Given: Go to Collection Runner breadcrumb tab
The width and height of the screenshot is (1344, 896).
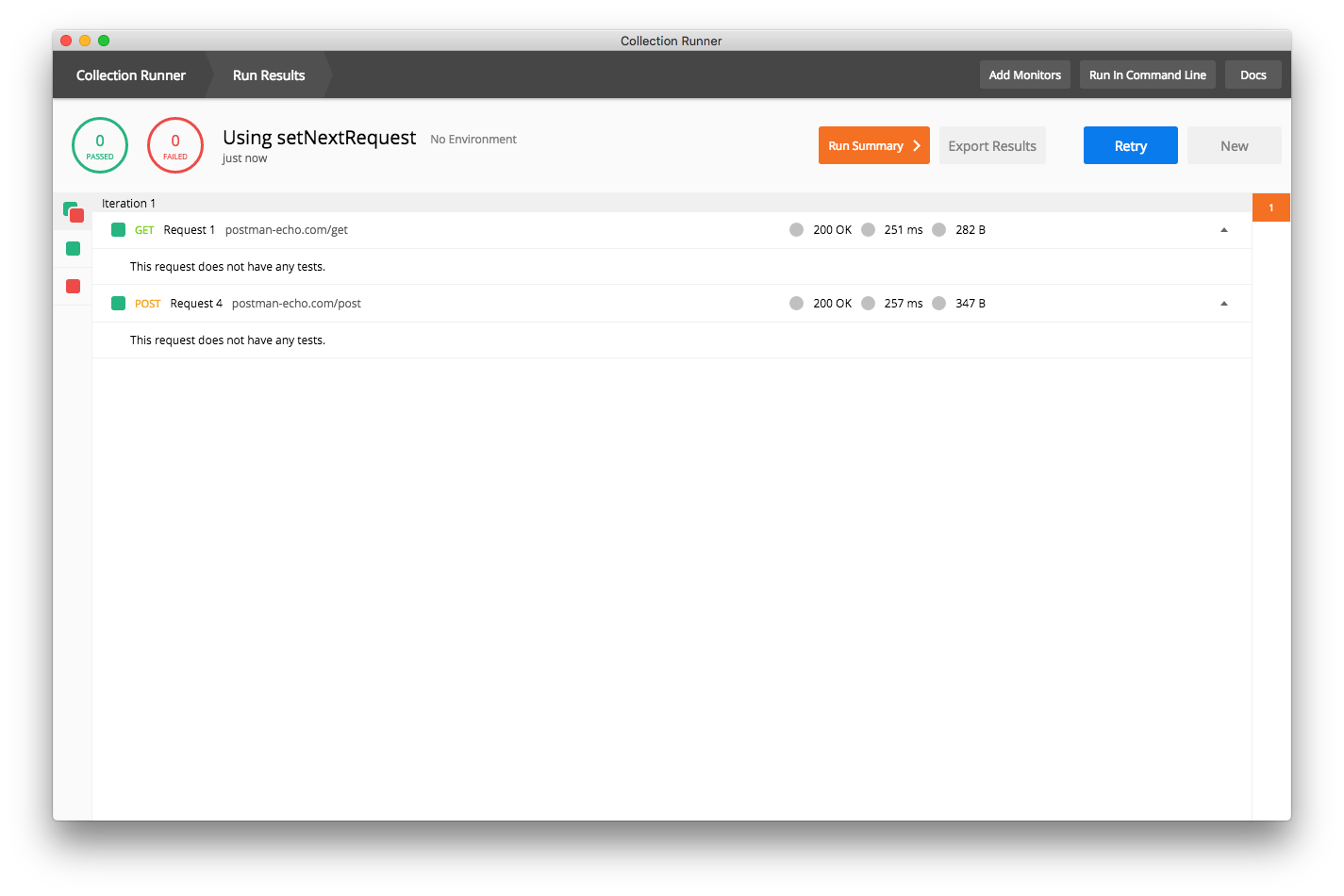Looking at the screenshot, I should pyautogui.click(x=131, y=75).
